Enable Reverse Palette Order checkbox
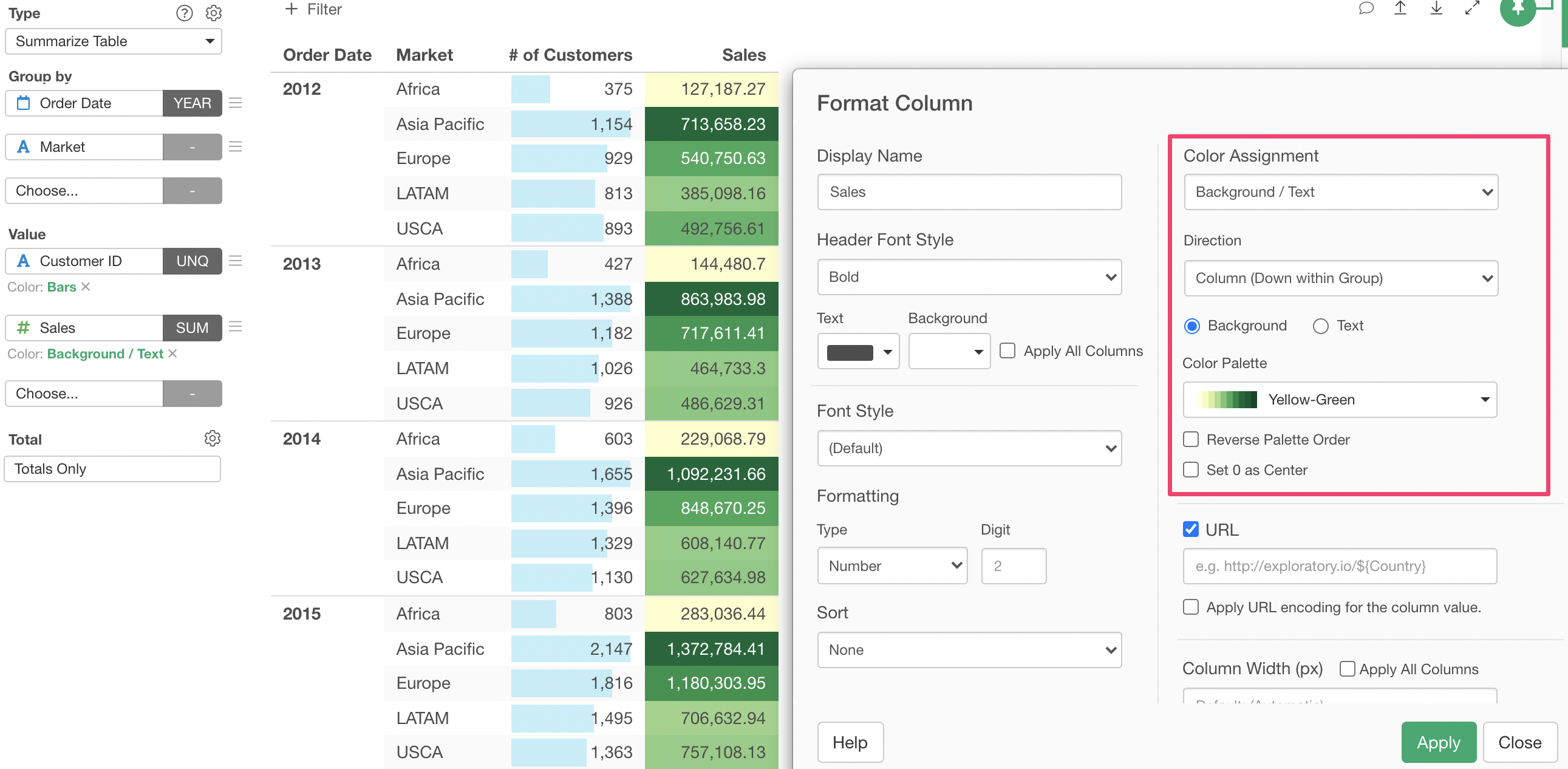1568x769 pixels. coord(1190,439)
